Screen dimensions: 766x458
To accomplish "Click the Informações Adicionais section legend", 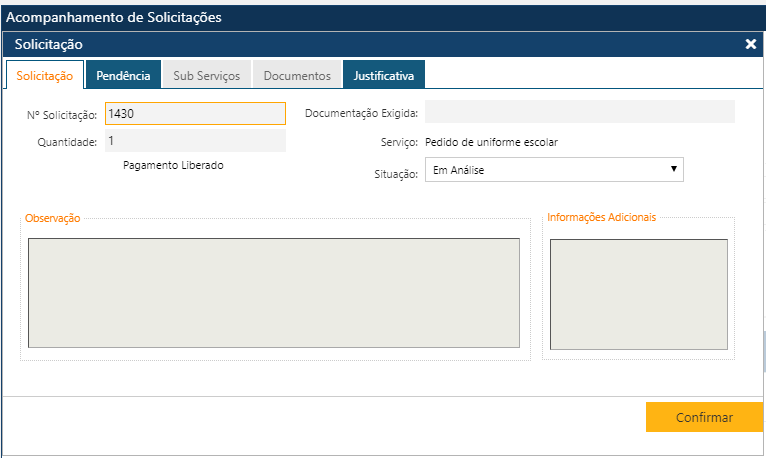I will 602,217.
